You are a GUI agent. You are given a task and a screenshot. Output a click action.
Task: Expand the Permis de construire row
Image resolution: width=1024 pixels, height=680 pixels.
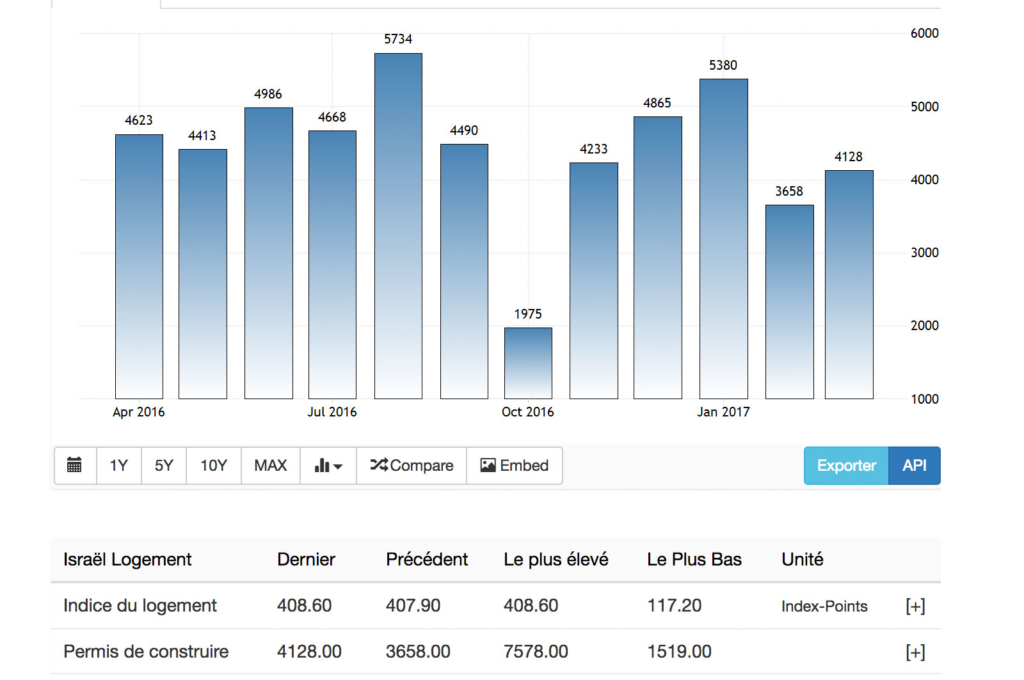(914, 652)
